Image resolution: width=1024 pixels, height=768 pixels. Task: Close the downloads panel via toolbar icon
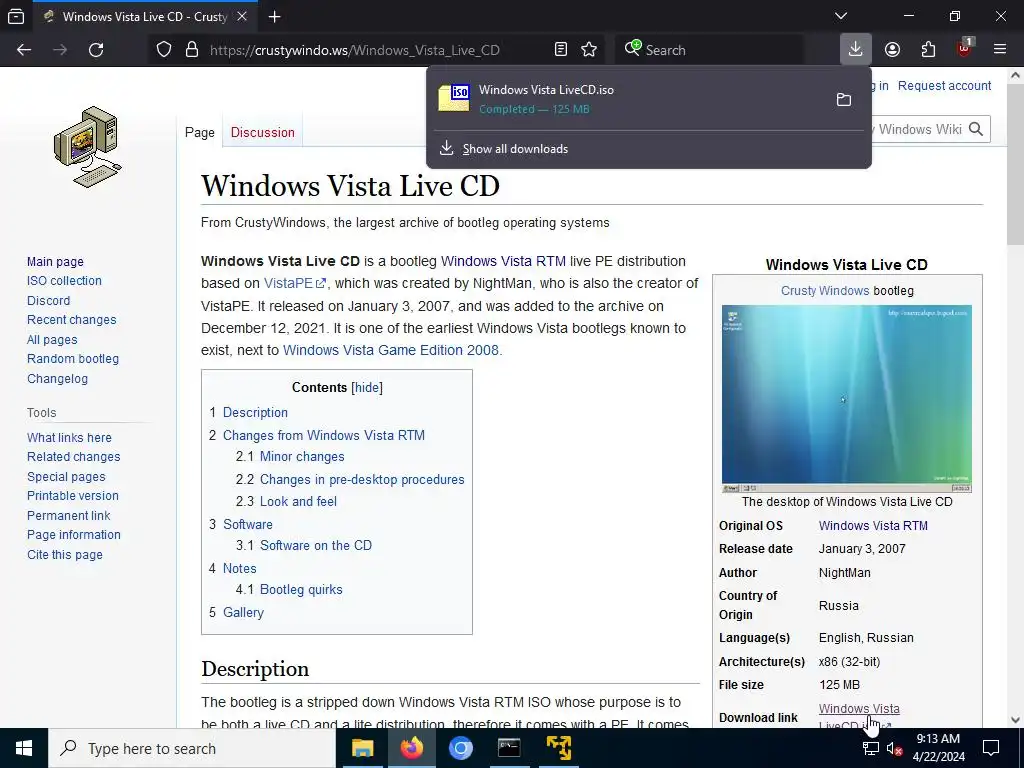tap(856, 50)
